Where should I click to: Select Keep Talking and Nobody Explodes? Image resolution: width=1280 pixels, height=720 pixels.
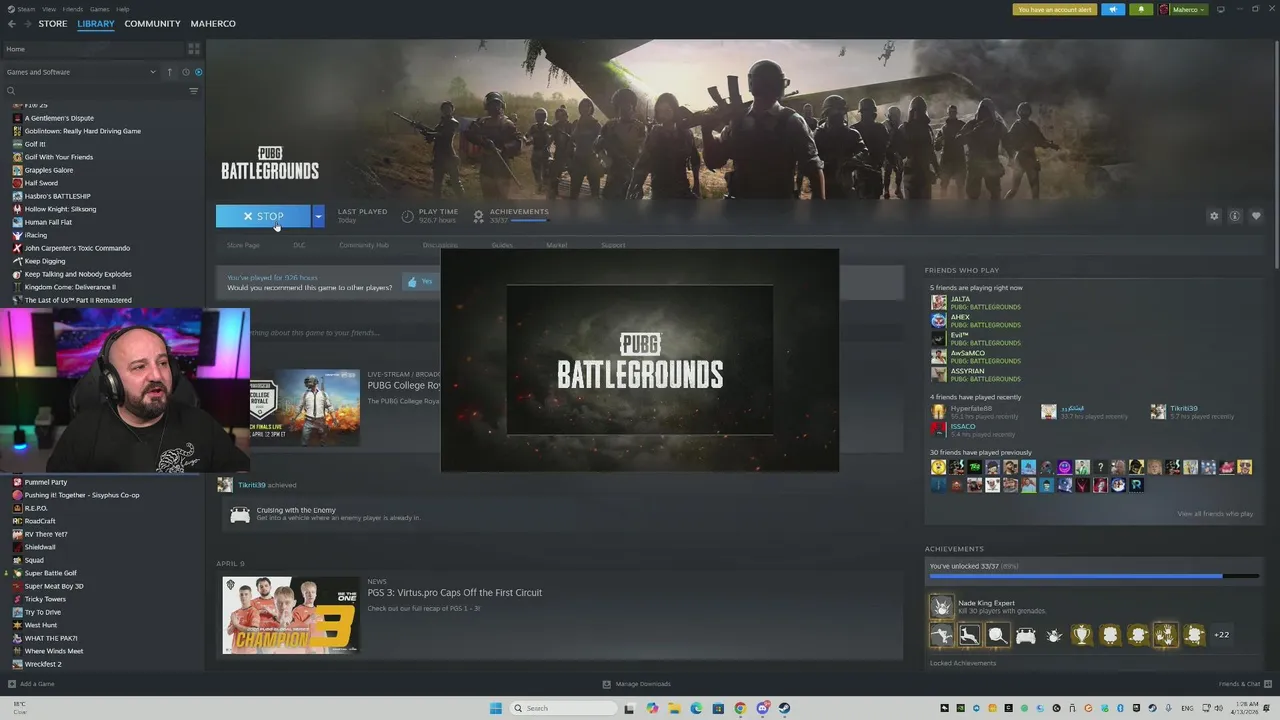[x=78, y=274]
